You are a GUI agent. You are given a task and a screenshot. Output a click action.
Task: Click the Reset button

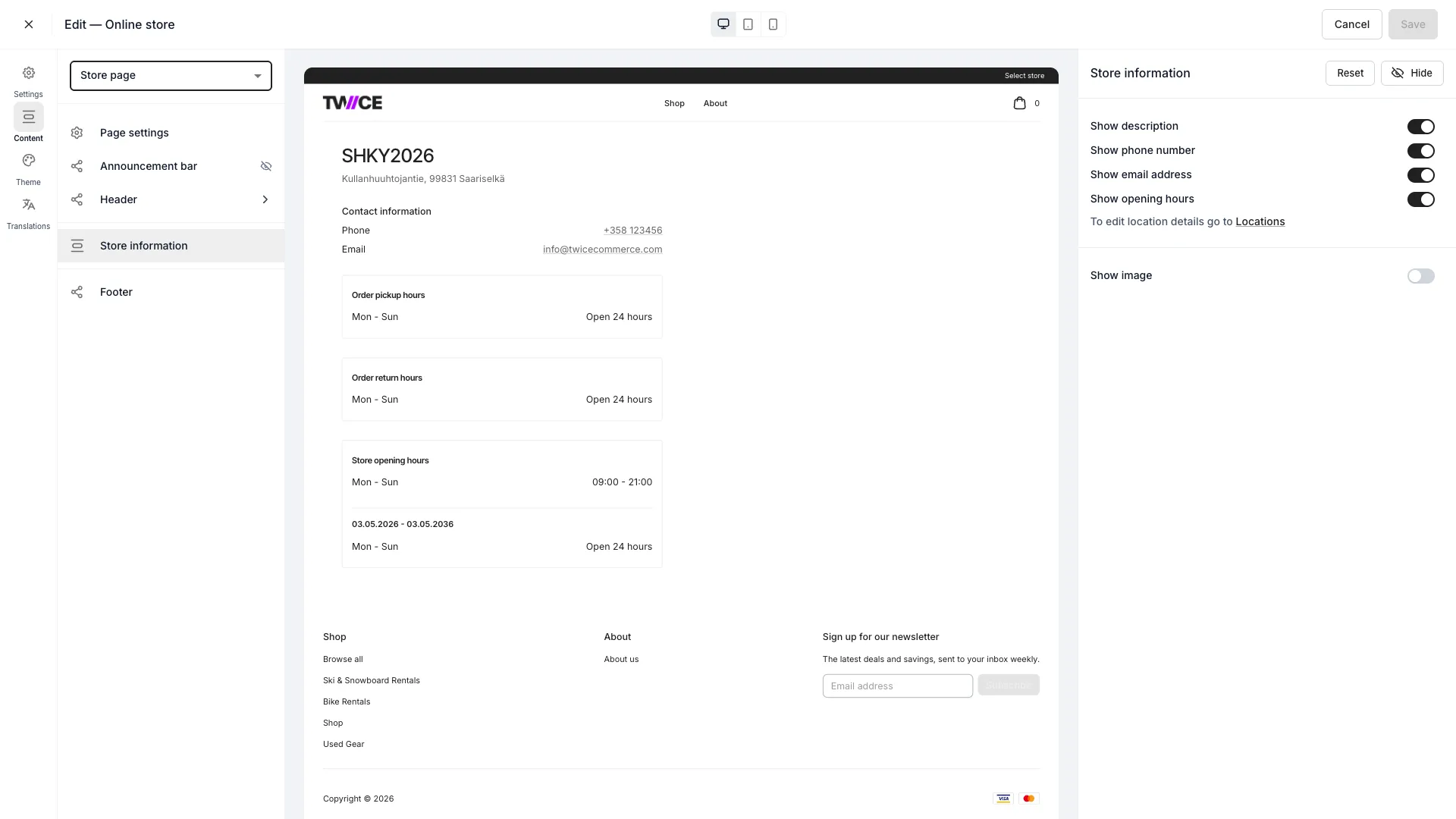pos(1350,73)
